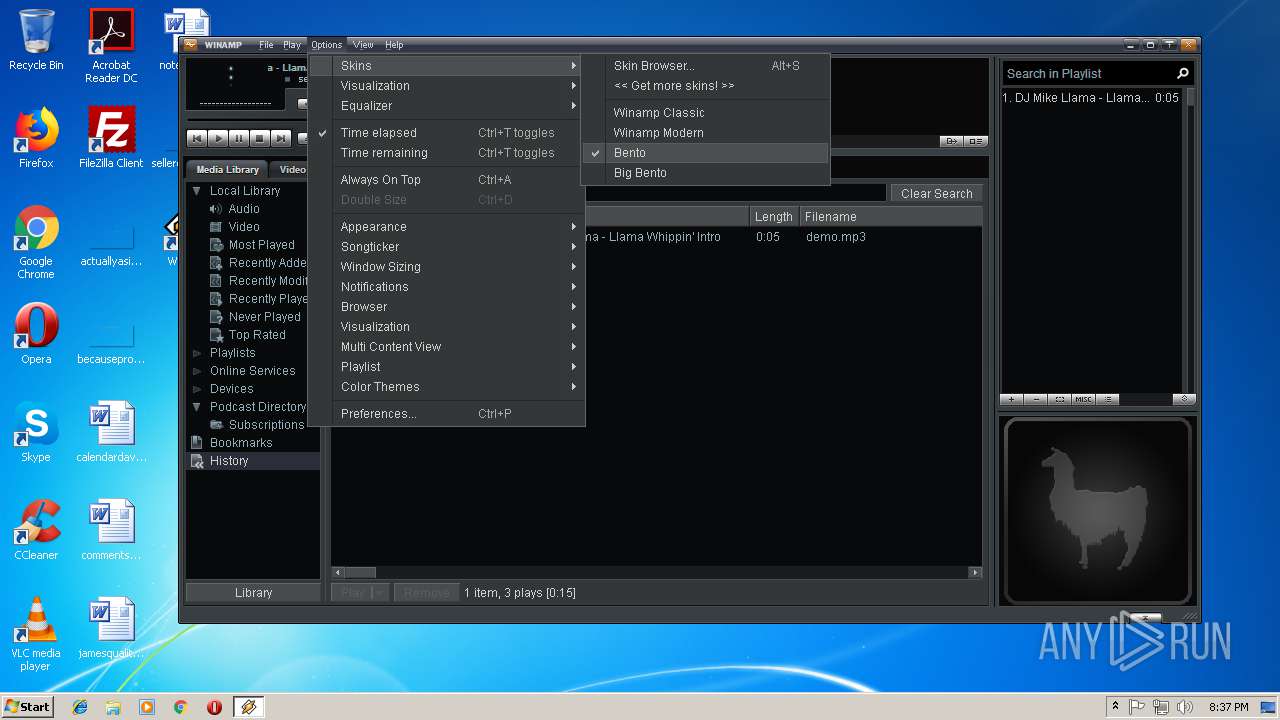This screenshot has height=720, width=1280.
Task: Switch to the Media Library tab
Action: pos(227,170)
